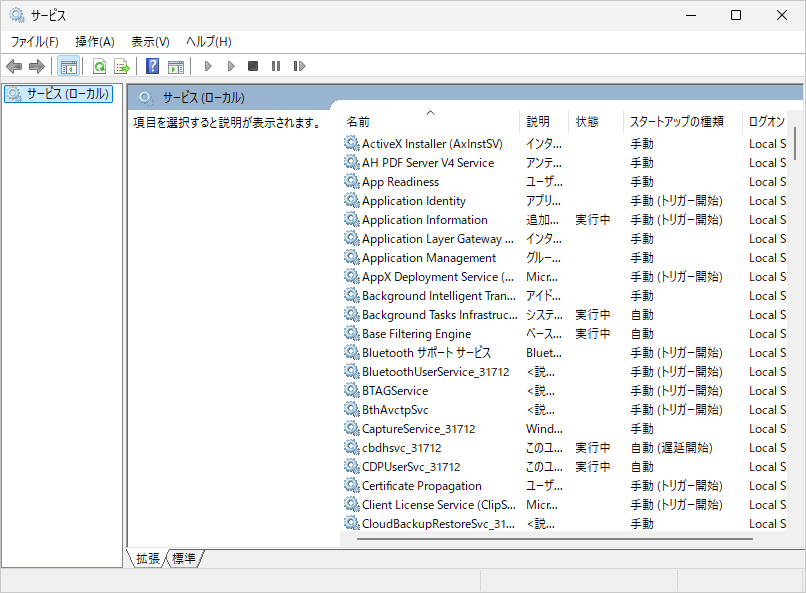Viewport: 806px width, 593px height.
Task: Switch to the 拡張 tab
Action: 148,558
